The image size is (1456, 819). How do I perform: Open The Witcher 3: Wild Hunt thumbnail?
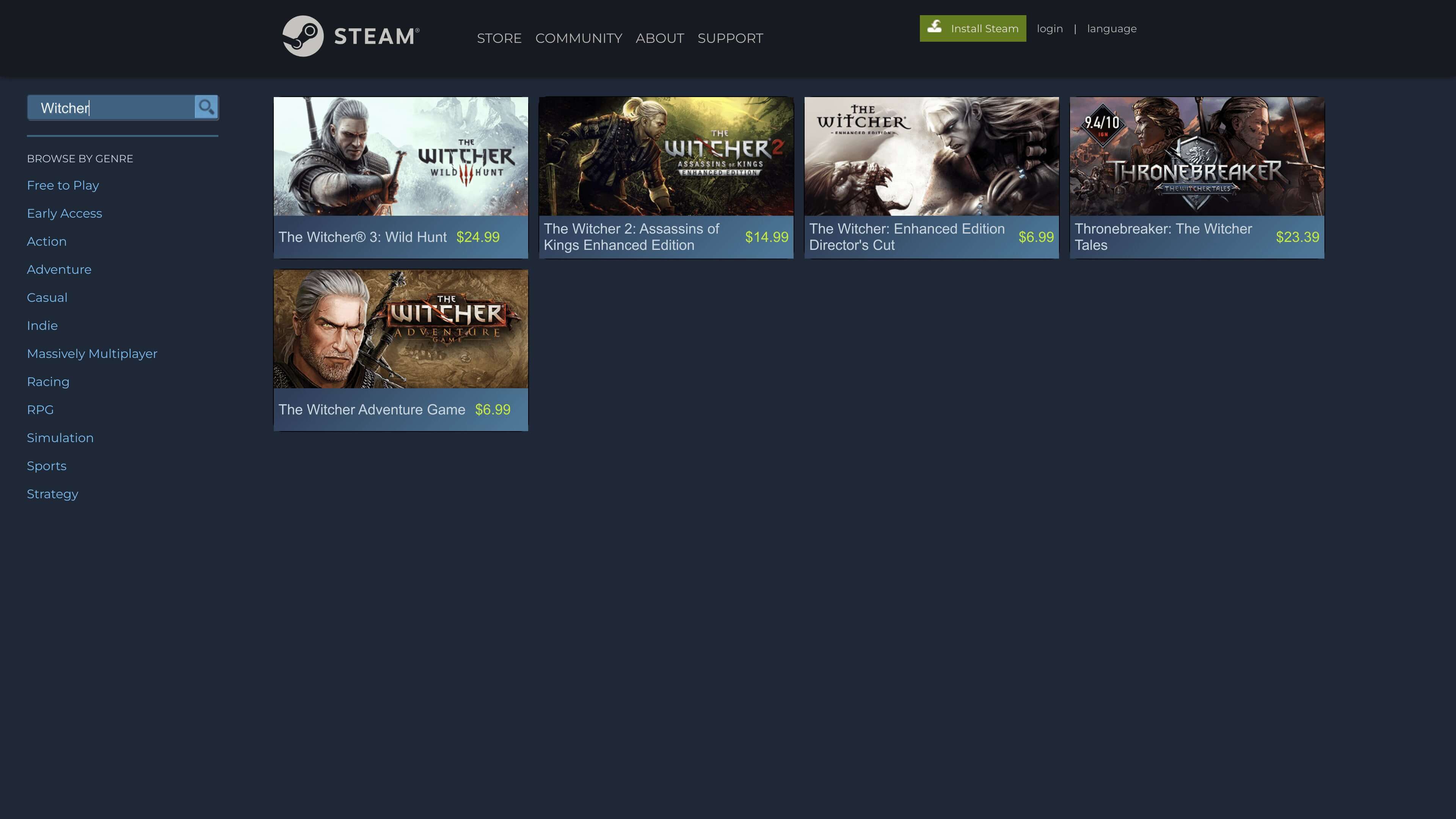tap(401, 156)
